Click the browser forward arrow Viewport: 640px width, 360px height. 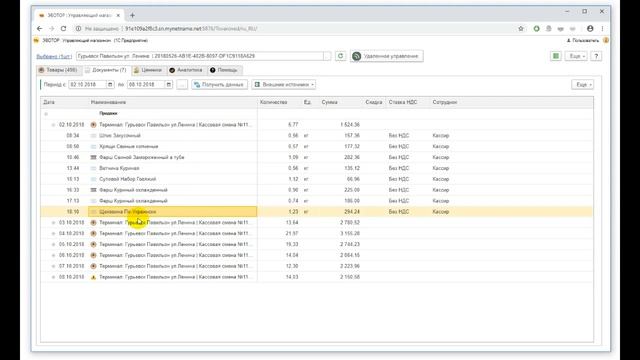tap(51, 29)
